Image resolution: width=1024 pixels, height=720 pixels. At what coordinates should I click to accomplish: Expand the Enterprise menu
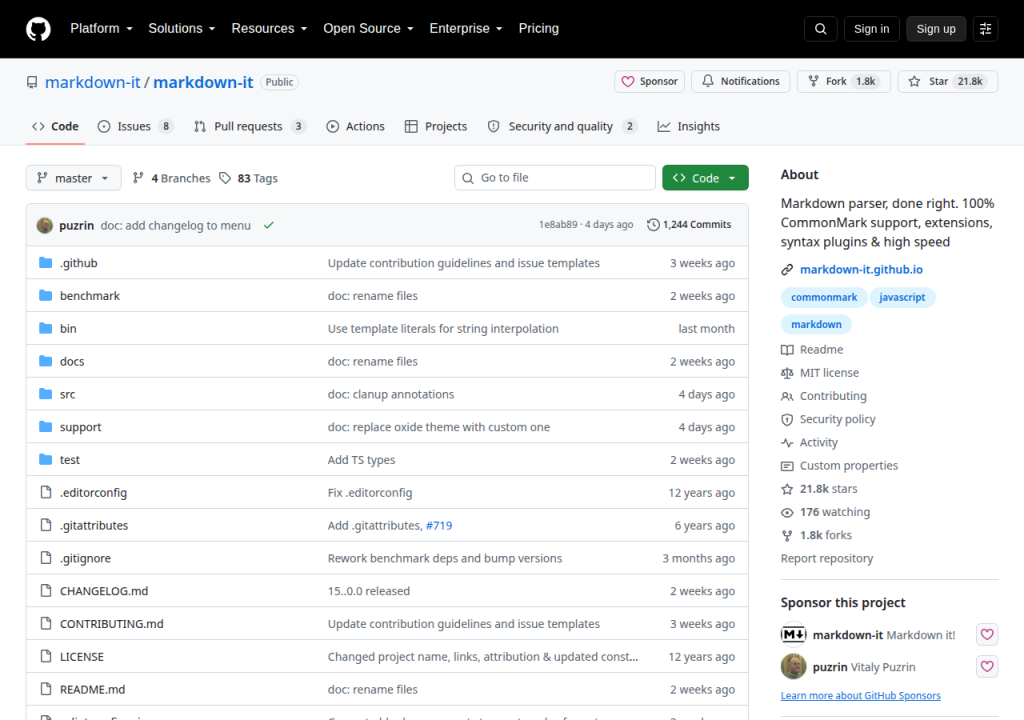[x=466, y=29]
